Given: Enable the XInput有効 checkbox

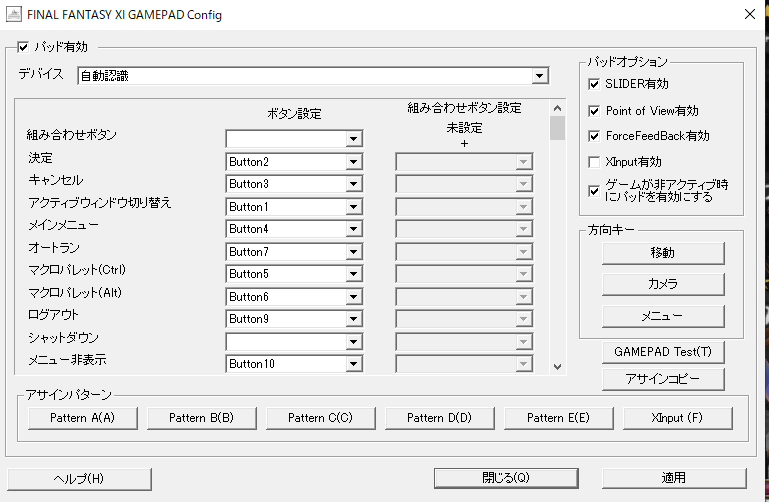Looking at the screenshot, I should point(595,161).
